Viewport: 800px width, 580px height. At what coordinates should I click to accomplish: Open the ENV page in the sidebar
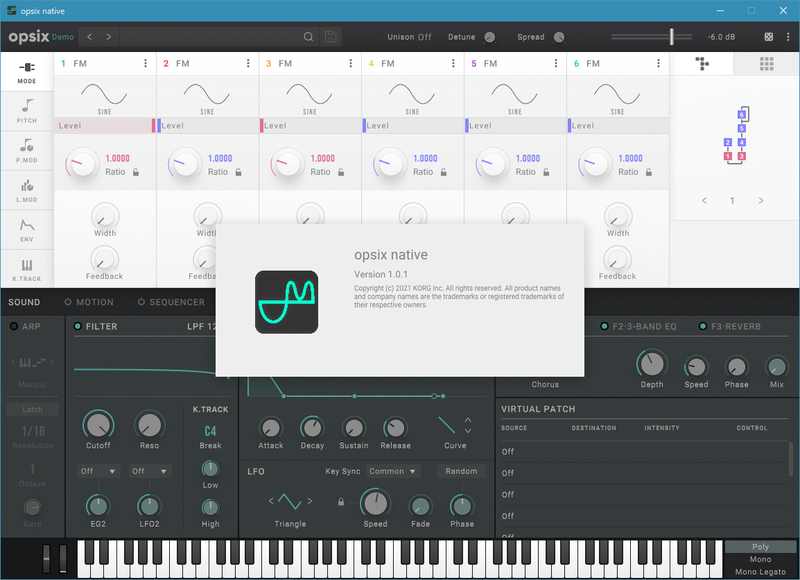pyautogui.click(x=27, y=230)
